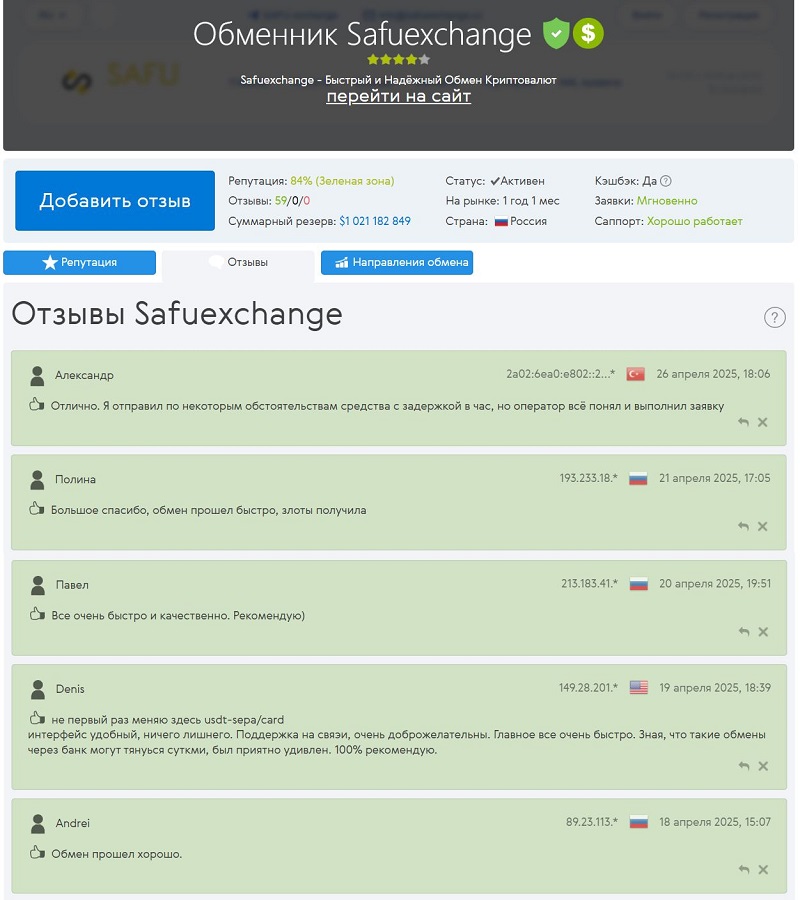
Task: Delete Александр's review with the X icon
Action: (763, 422)
